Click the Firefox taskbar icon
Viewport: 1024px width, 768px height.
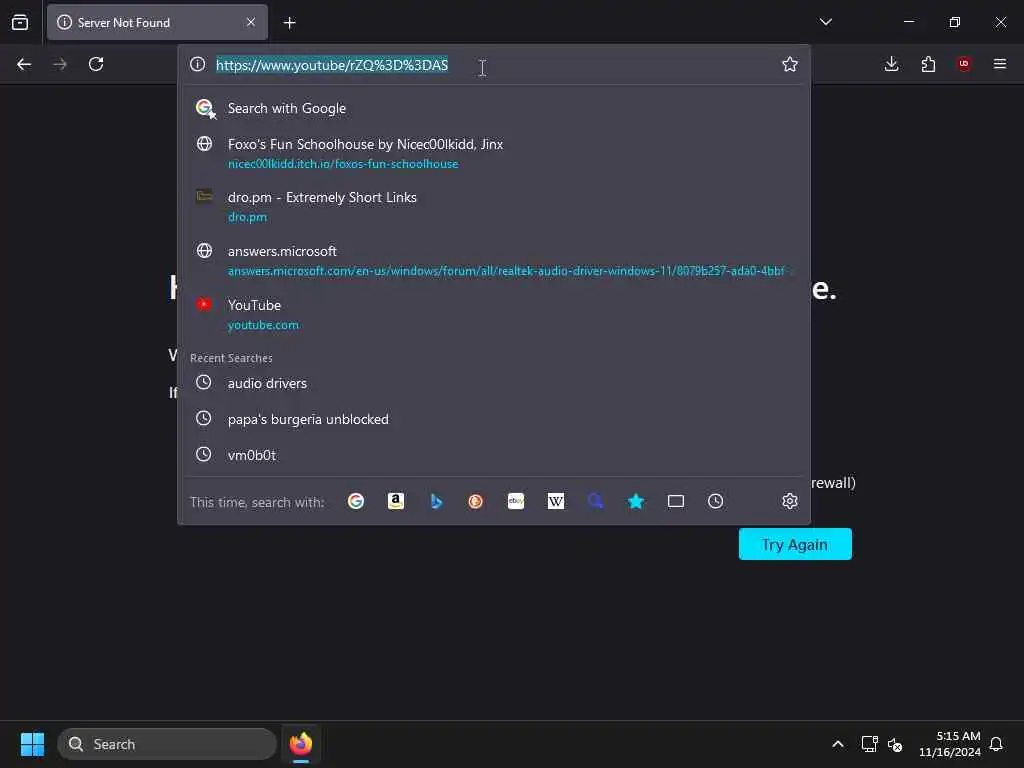(301, 744)
